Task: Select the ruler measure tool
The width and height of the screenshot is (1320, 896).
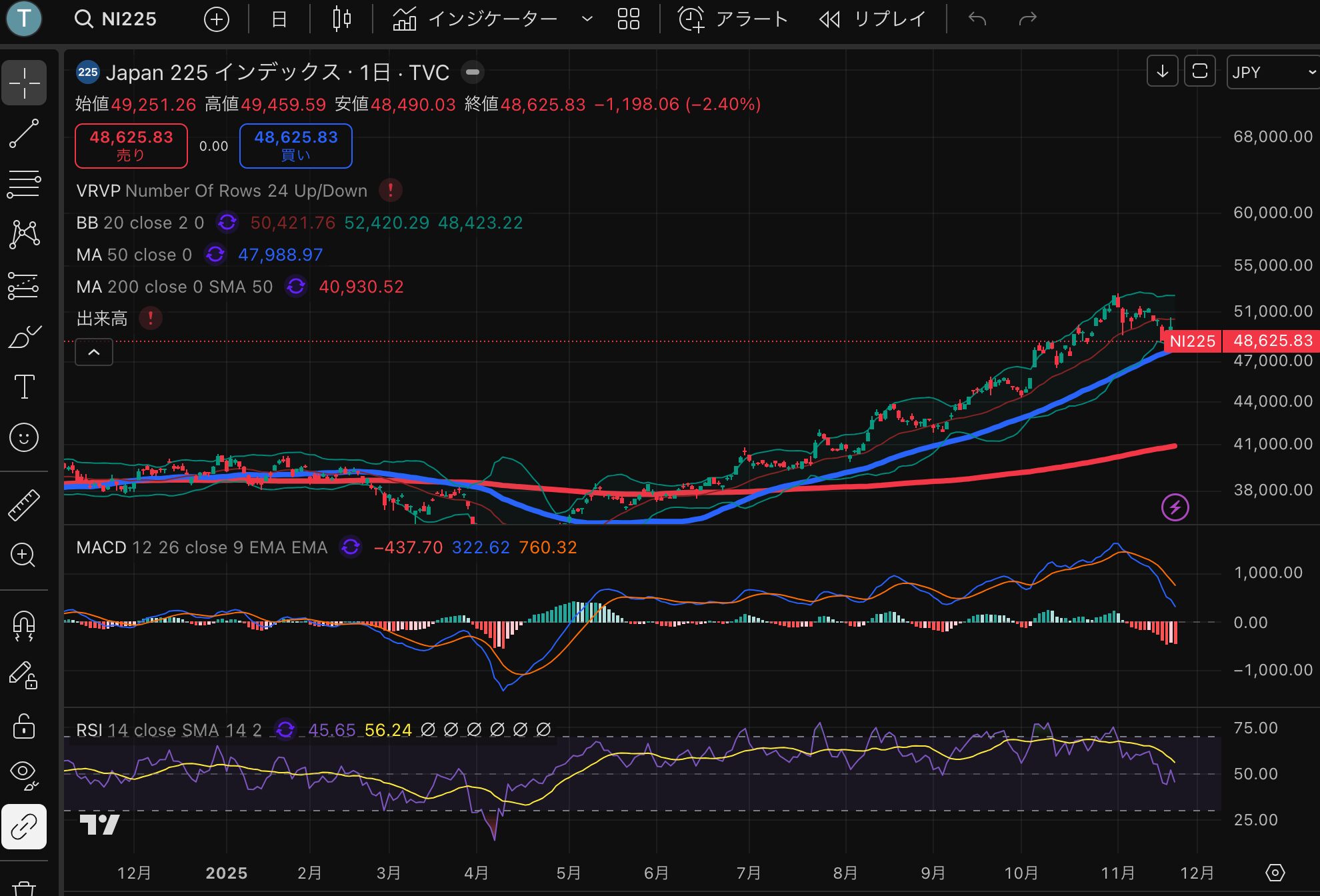Action: pyautogui.click(x=24, y=505)
